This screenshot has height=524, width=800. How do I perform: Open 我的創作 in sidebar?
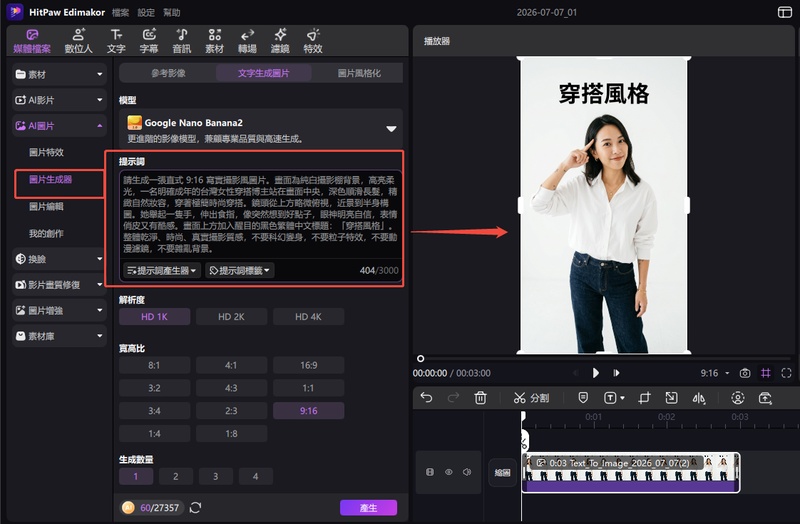click(x=46, y=234)
